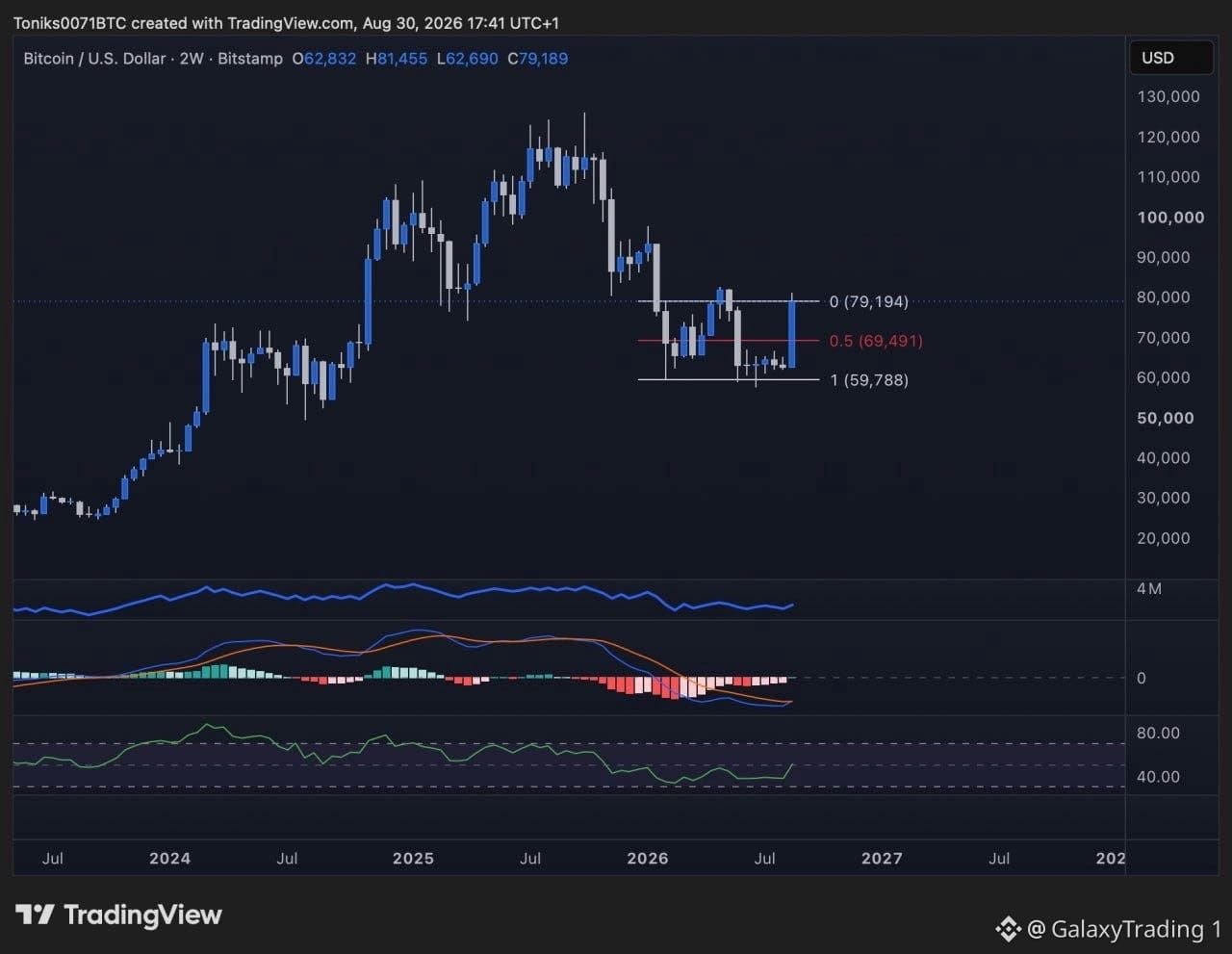Click the bold 50,000 price axis label
This screenshot has height=954, width=1232.
coord(1165,418)
